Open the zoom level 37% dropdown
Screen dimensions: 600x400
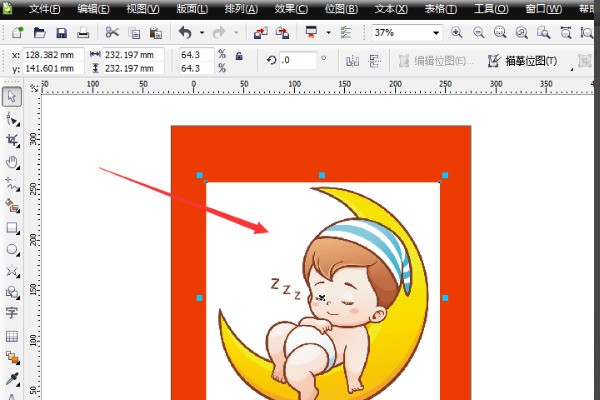pos(437,33)
